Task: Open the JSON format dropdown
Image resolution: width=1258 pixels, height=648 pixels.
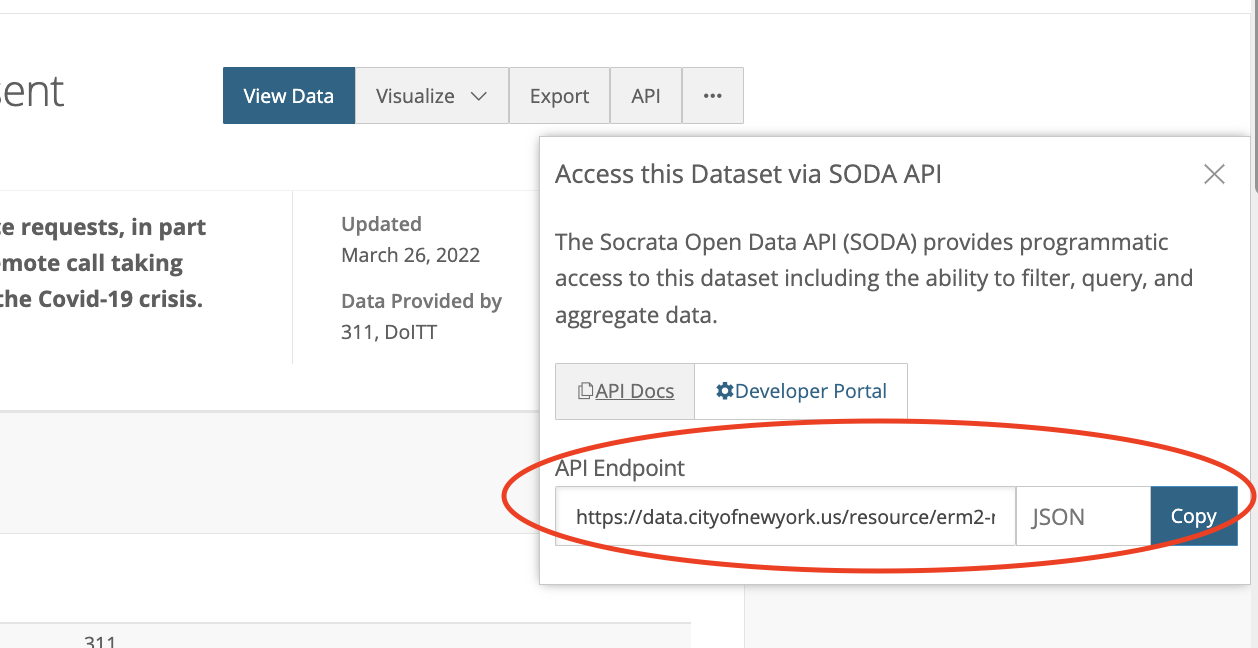Action: (1082, 517)
